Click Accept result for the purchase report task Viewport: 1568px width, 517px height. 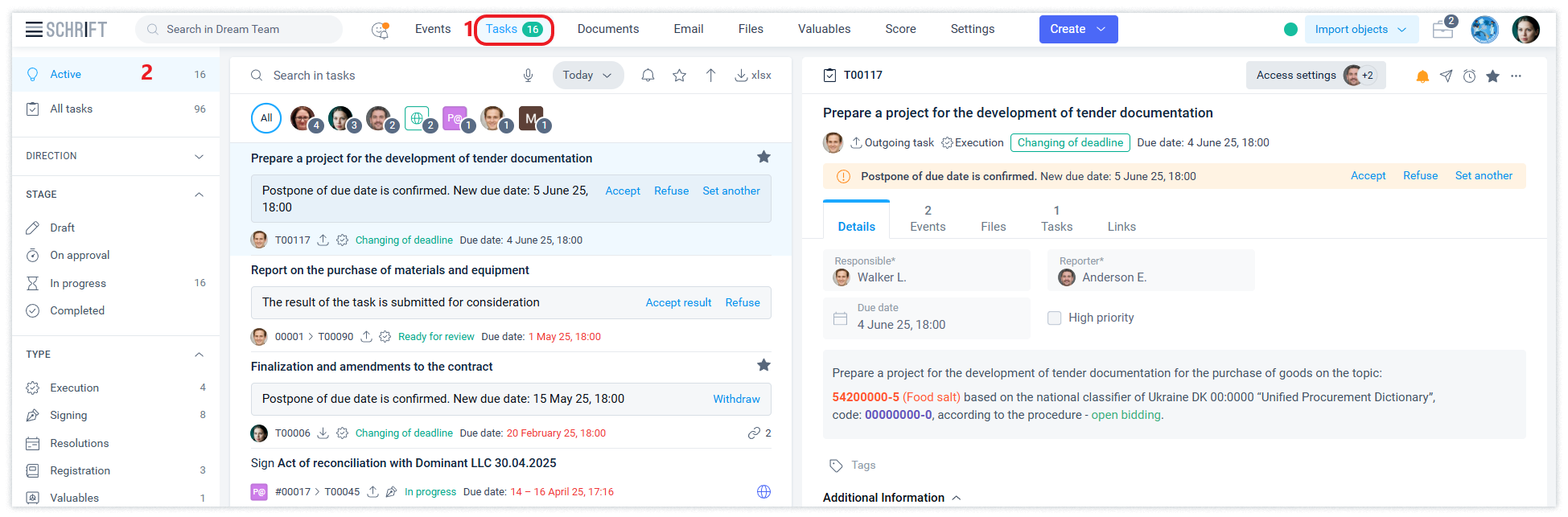pos(678,303)
